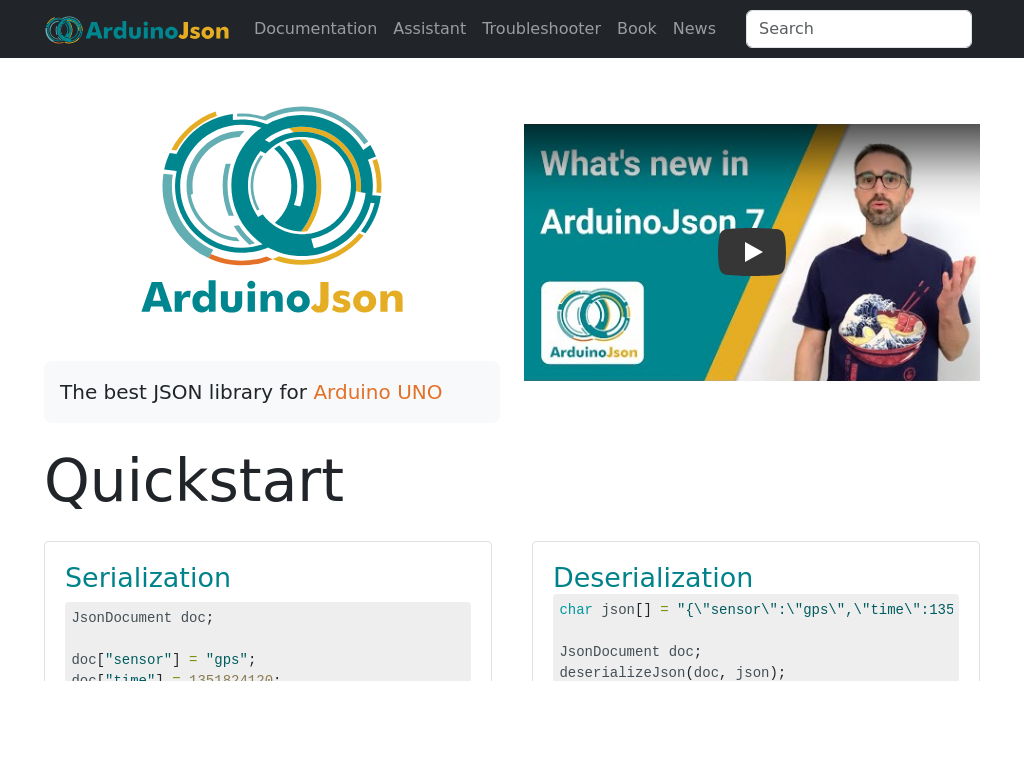The width and height of the screenshot is (1024, 768).
Task: Open the Deserialization heading link
Action: coord(653,577)
